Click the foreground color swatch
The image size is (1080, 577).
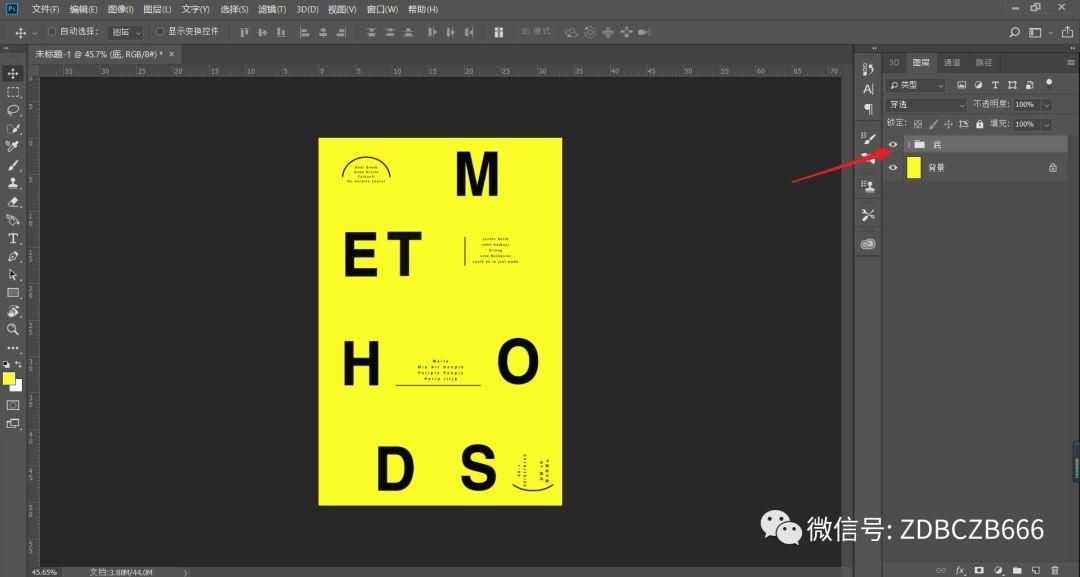(x=9, y=379)
